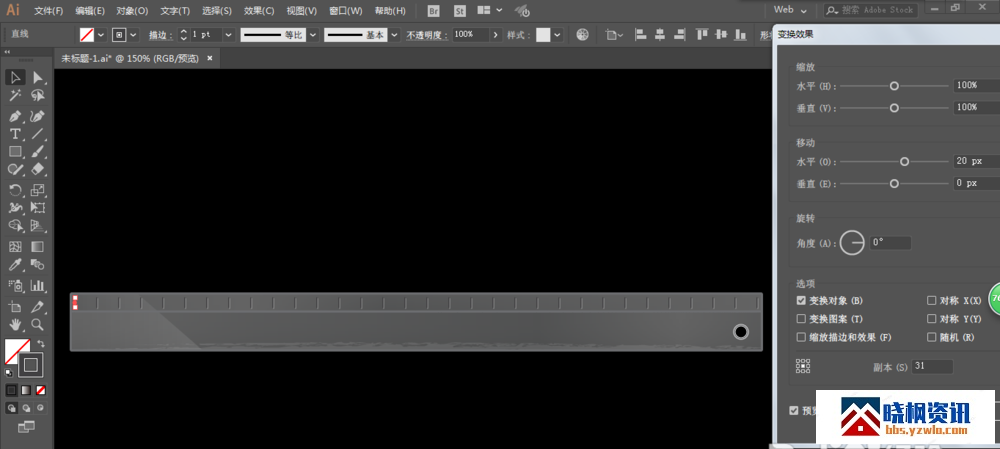The image size is (1000, 449).
Task: Activate the Zoom magnifier tool
Action: (x=38, y=325)
